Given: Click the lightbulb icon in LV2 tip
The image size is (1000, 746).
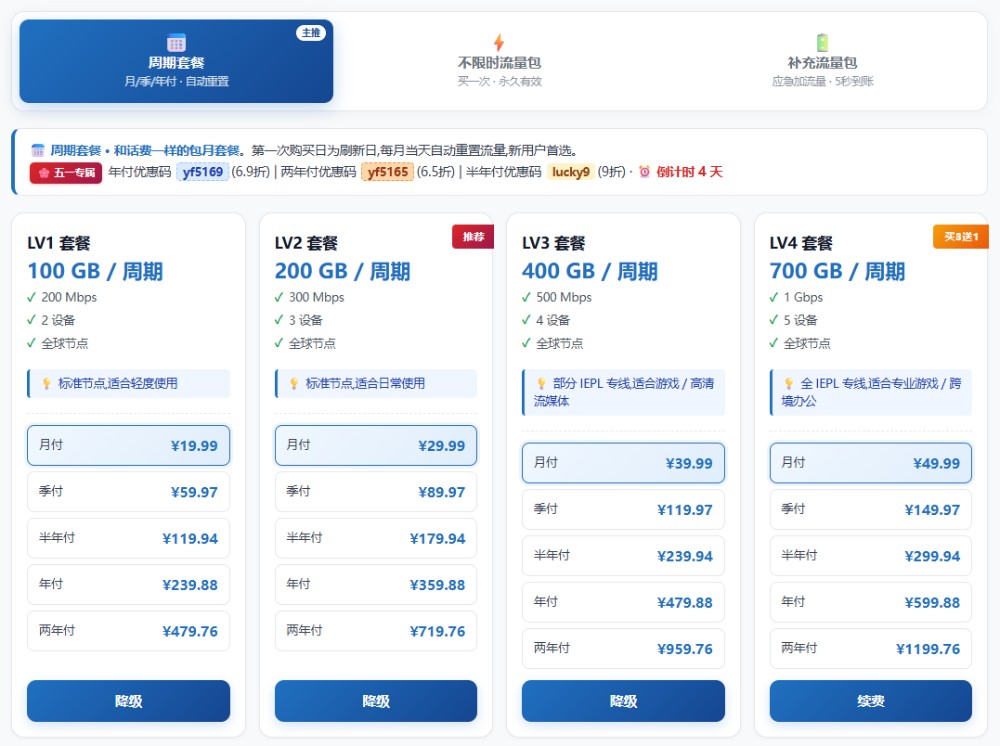Looking at the screenshot, I should coord(294,383).
